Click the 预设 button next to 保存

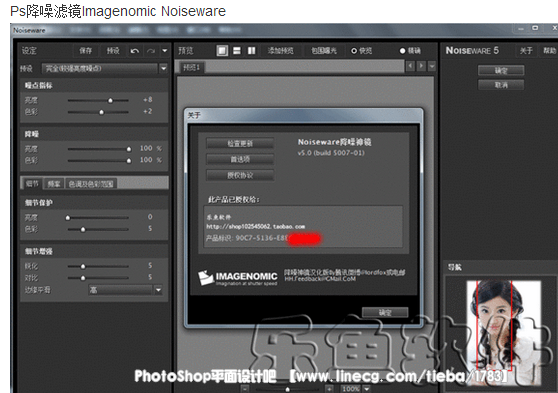click(113, 51)
